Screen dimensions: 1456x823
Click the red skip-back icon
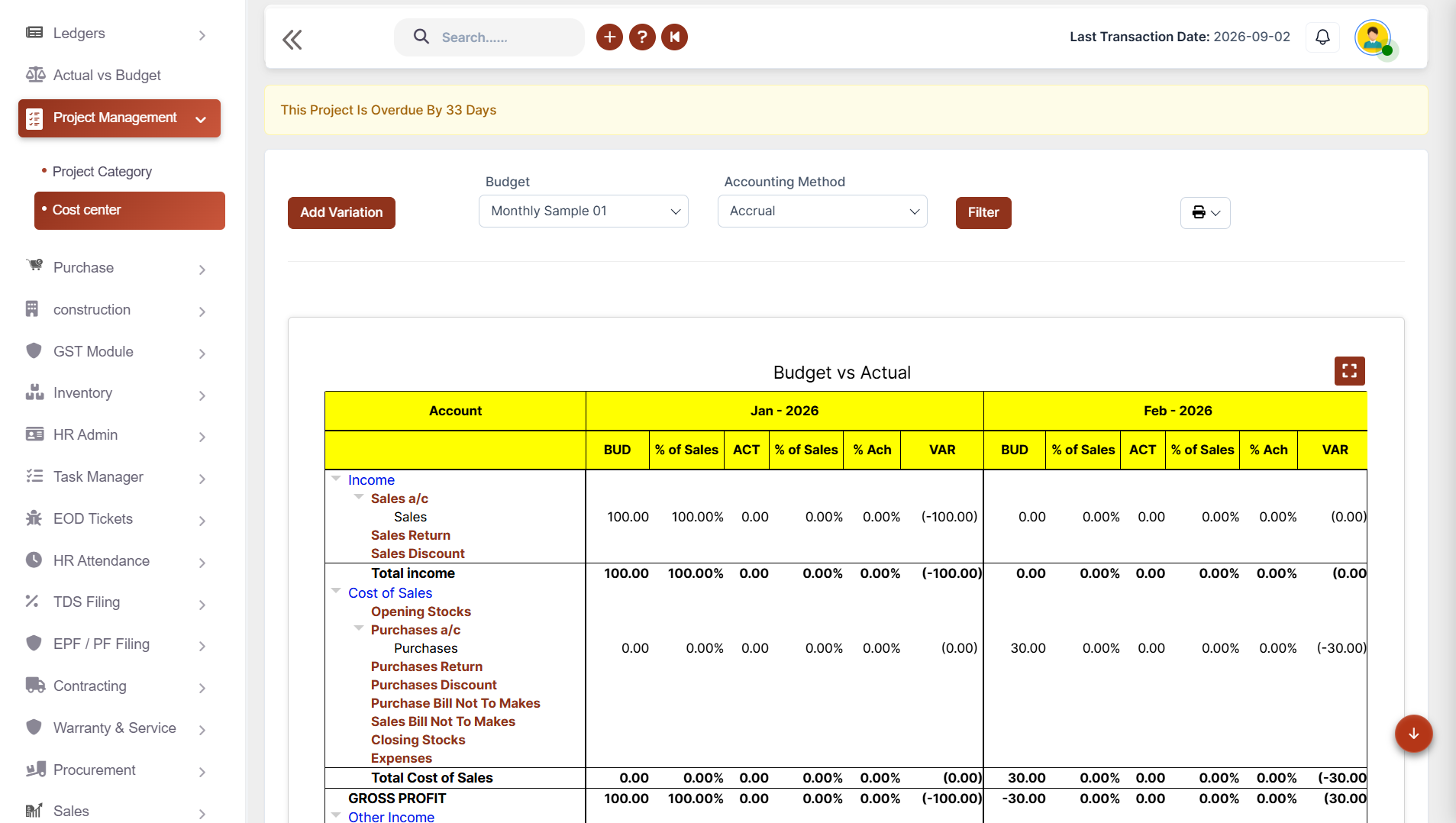click(x=675, y=37)
